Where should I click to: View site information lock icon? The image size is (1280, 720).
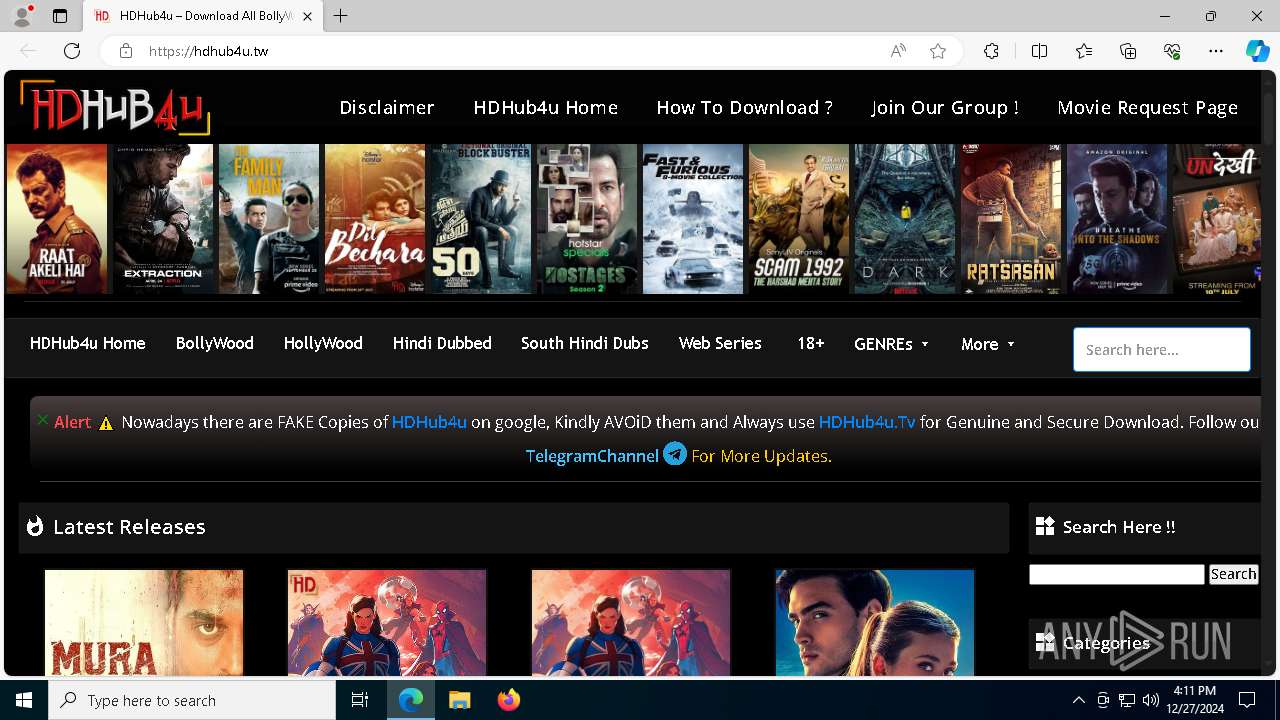125,51
